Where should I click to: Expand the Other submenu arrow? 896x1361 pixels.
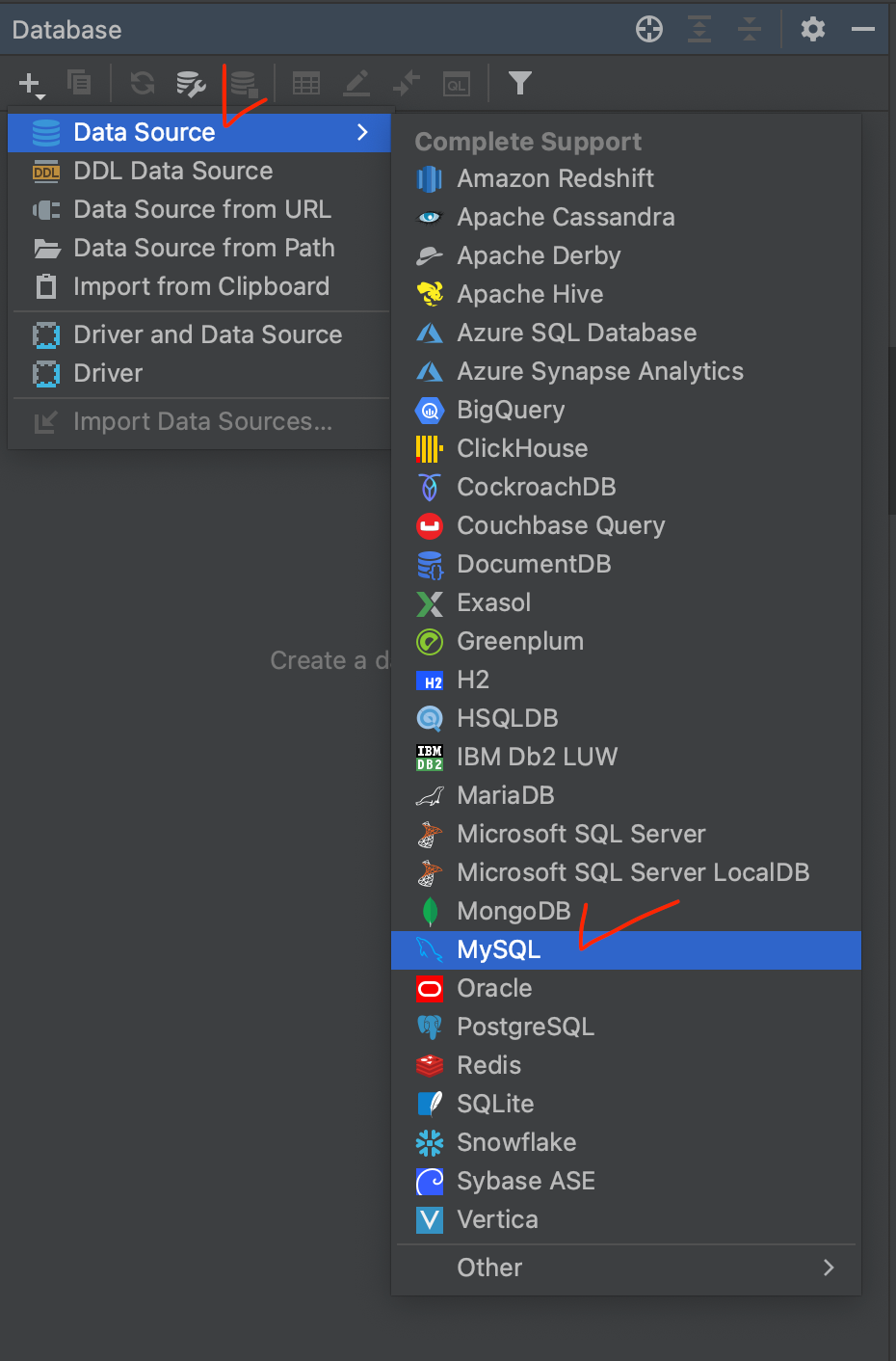[x=829, y=1268]
